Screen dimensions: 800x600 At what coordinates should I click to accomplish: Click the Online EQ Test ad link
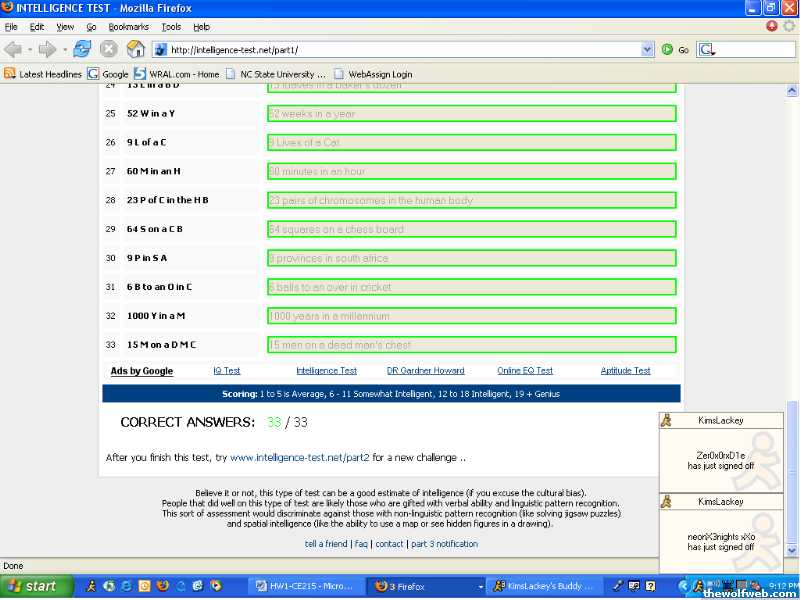525,371
